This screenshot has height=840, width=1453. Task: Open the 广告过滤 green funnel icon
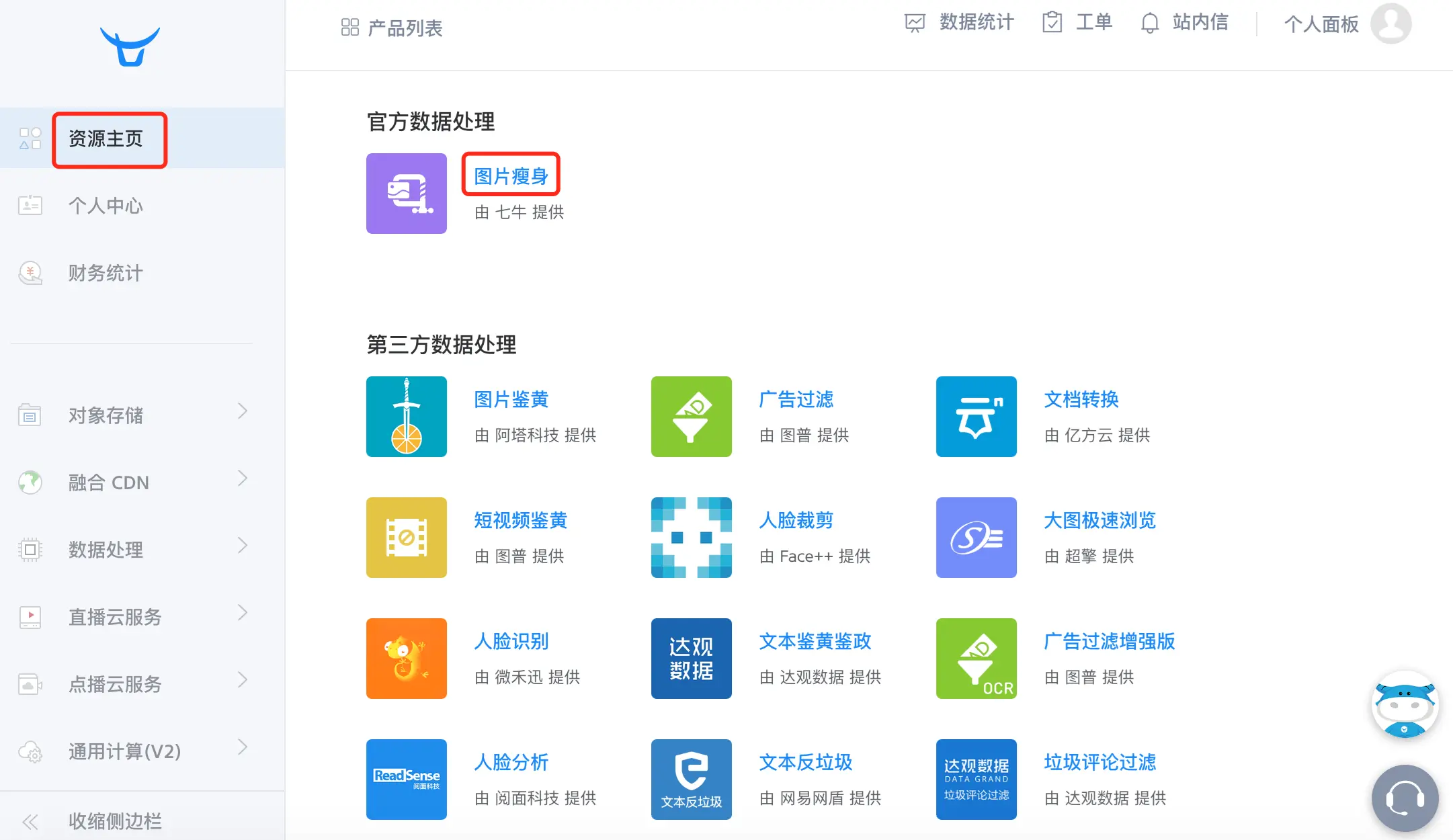[692, 417]
